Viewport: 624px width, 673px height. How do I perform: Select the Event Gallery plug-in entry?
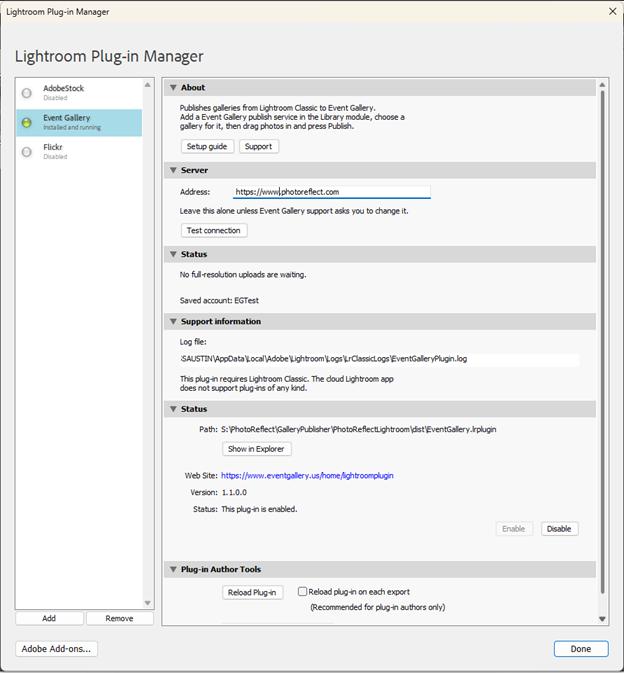coord(79,123)
